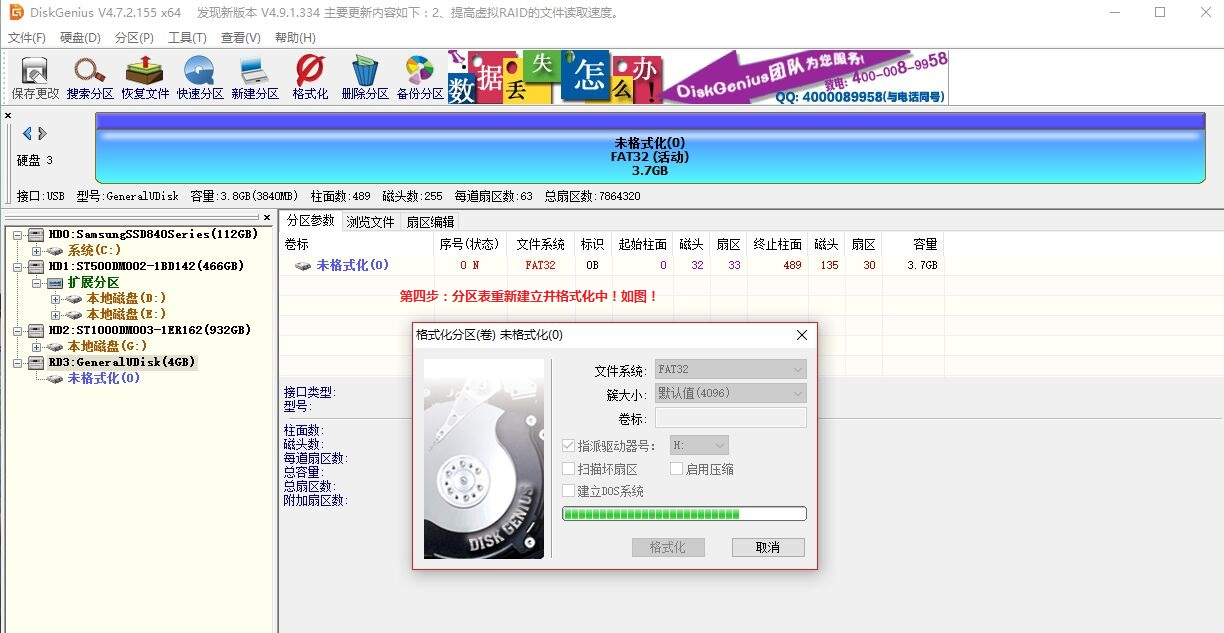1224x633 pixels.
Task: Collapse the RD3:GeneralUDisk(4GB) node
Action: [17, 362]
